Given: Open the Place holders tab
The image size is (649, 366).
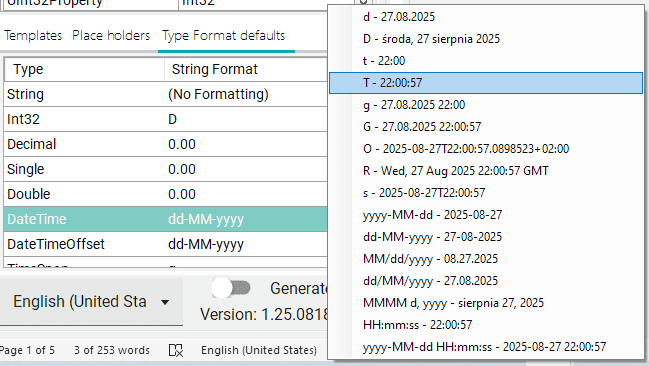Looking at the screenshot, I should [x=111, y=36].
